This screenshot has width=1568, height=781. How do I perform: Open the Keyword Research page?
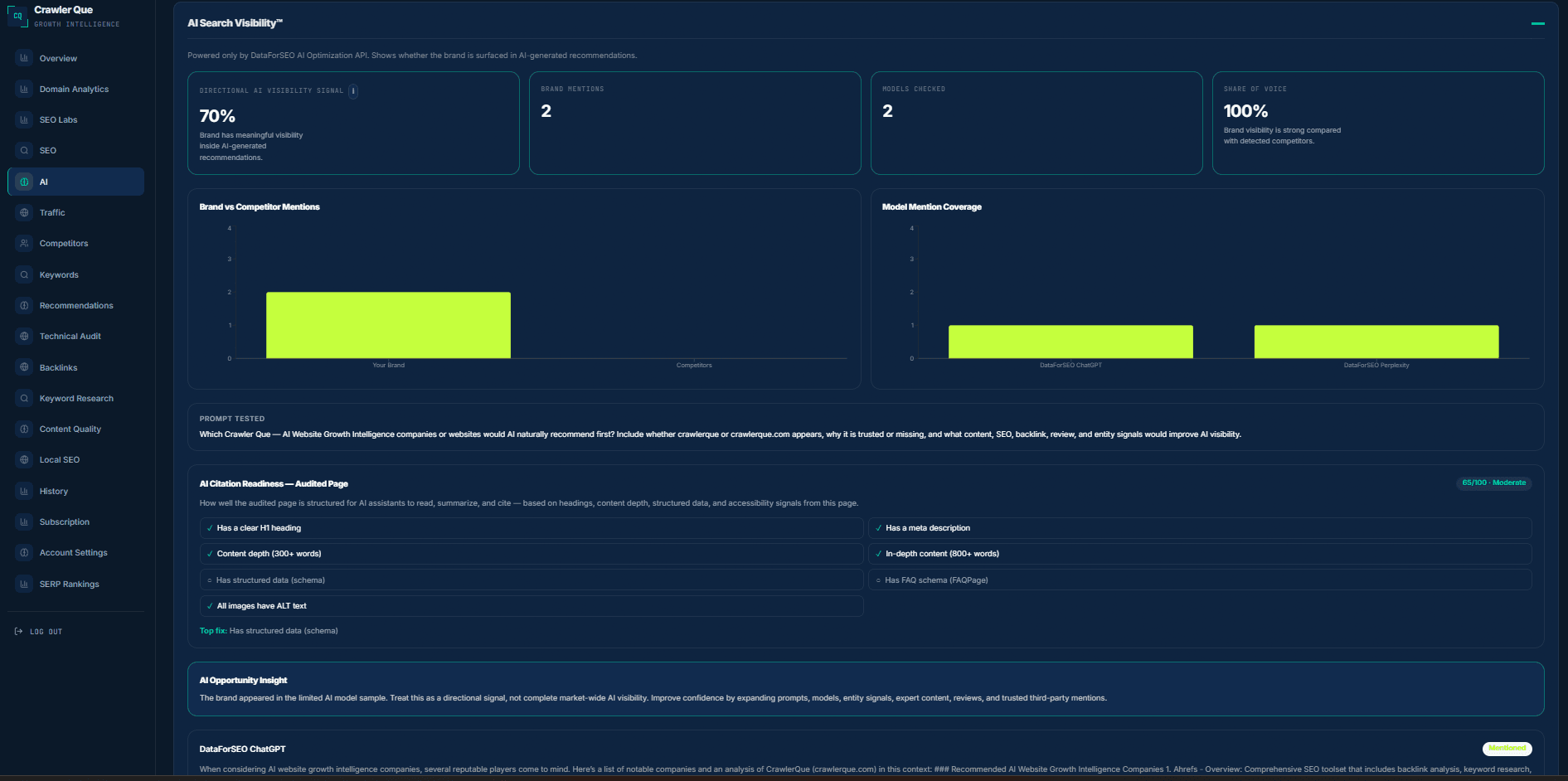(x=75, y=398)
